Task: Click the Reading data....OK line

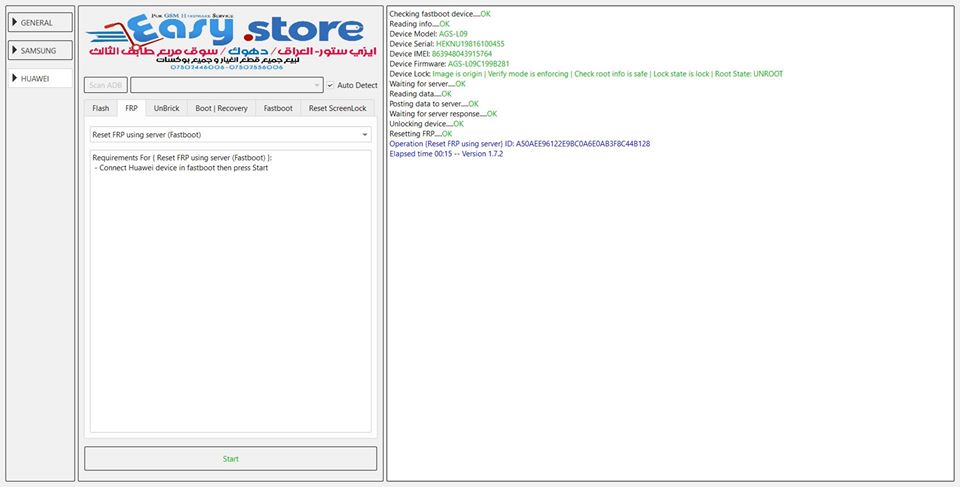Action: [x=421, y=94]
